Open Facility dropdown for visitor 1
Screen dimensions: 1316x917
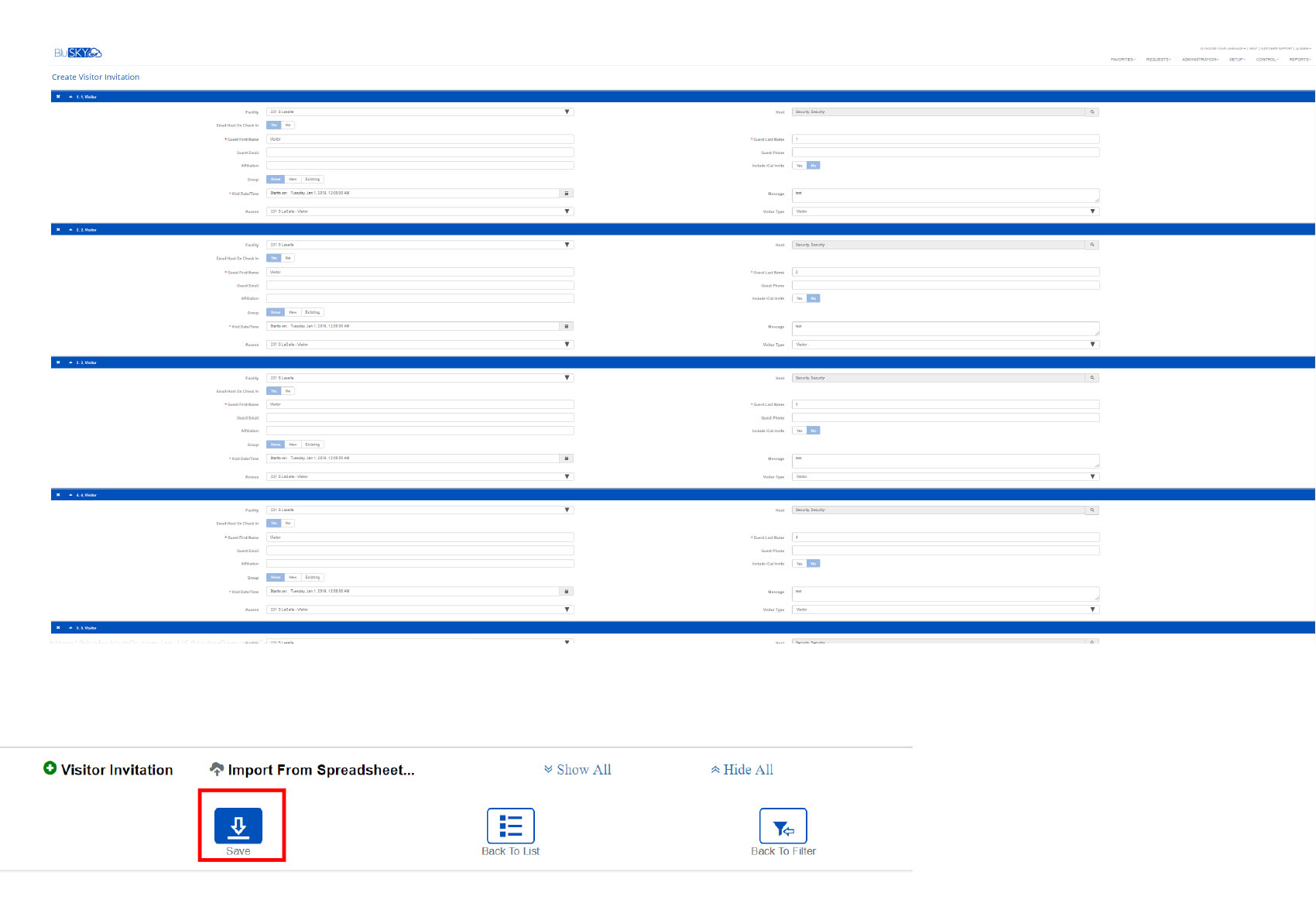point(420,112)
